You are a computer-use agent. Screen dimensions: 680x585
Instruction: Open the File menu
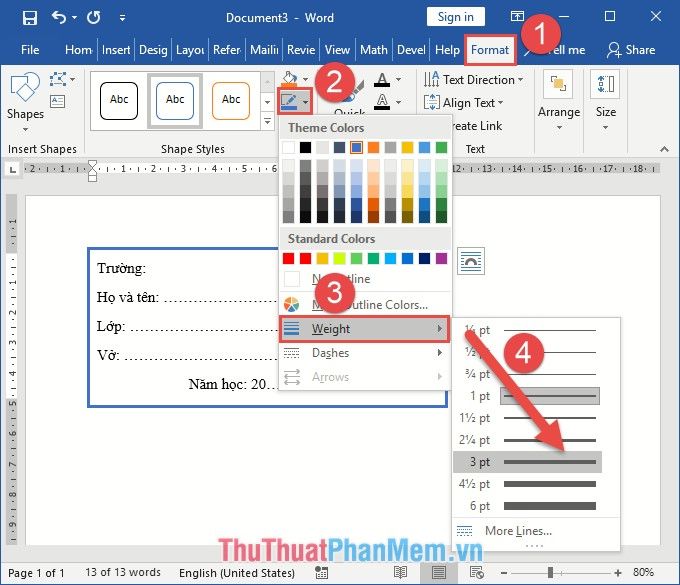(30, 50)
